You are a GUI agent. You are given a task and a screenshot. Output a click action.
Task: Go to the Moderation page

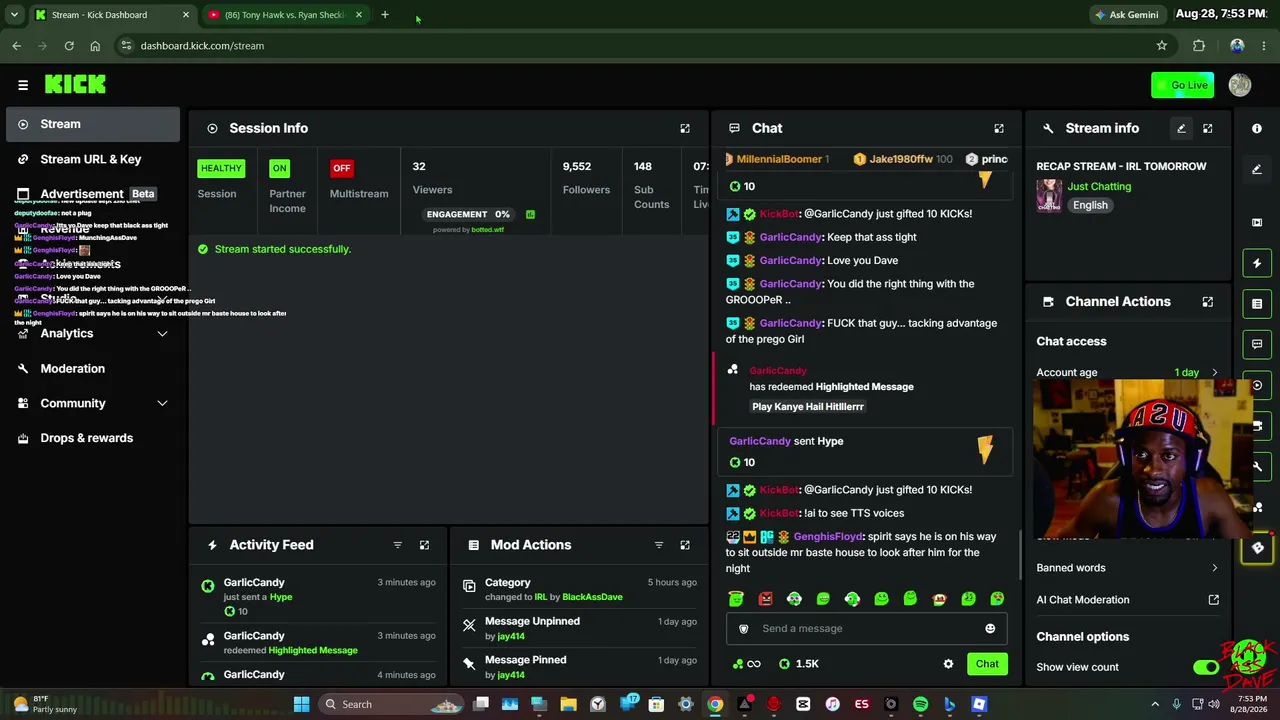[x=72, y=369]
